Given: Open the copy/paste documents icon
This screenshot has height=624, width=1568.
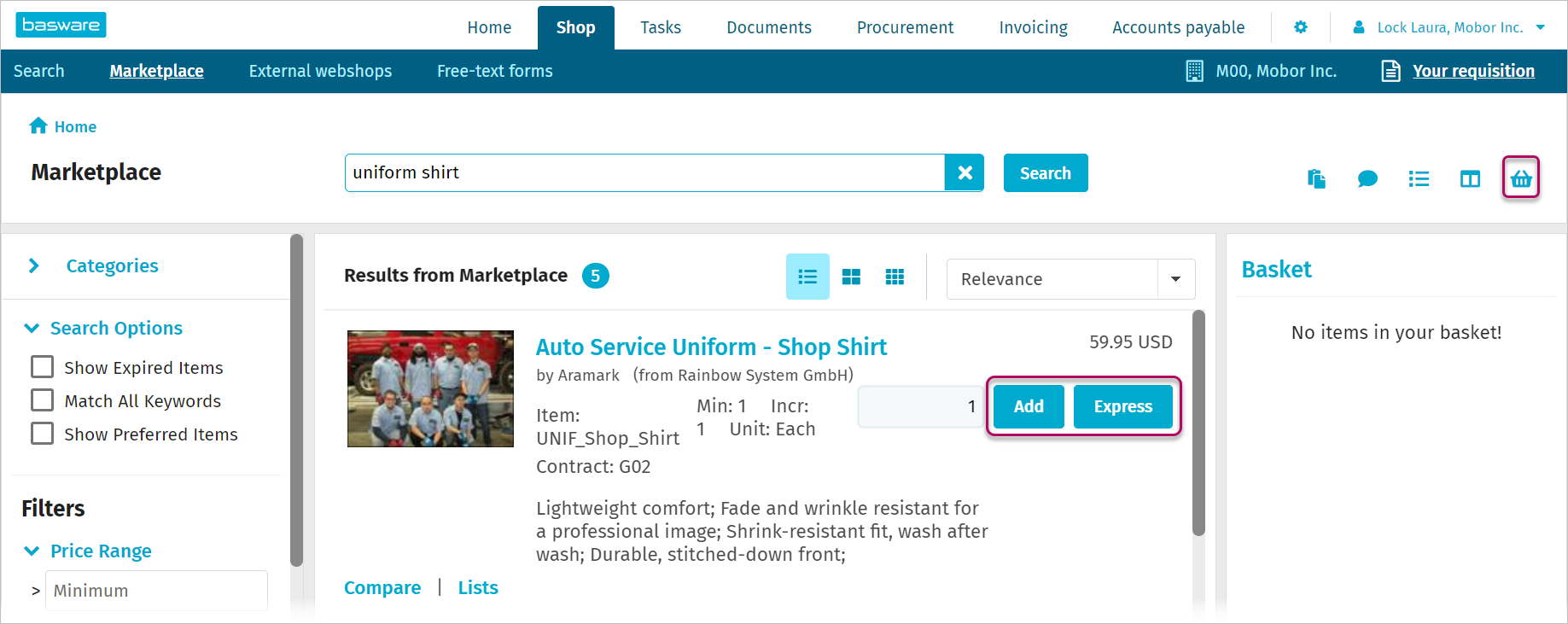Looking at the screenshot, I should (x=1316, y=178).
